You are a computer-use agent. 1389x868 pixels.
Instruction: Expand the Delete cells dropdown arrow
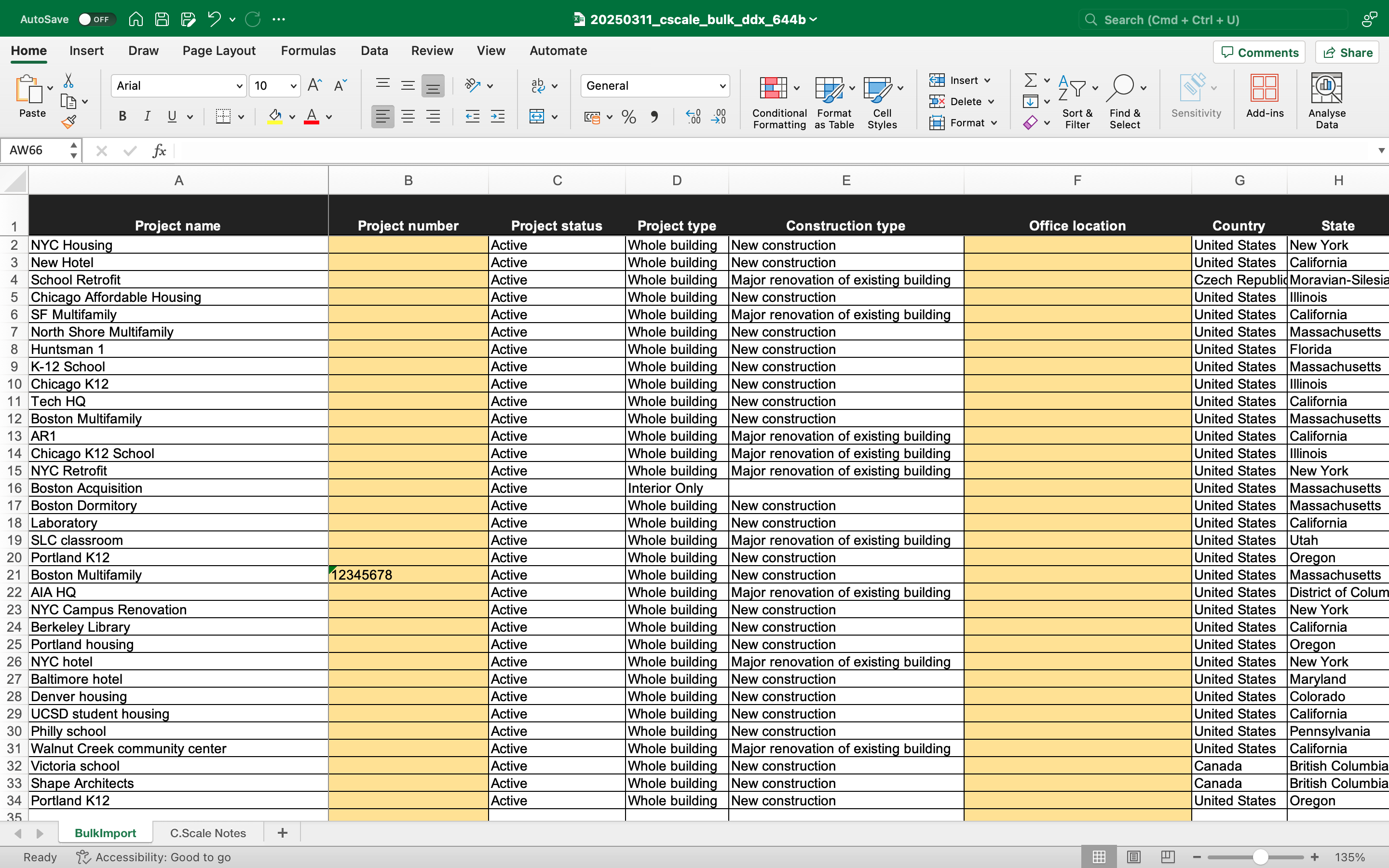pyautogui.click(x=991, y=102)
